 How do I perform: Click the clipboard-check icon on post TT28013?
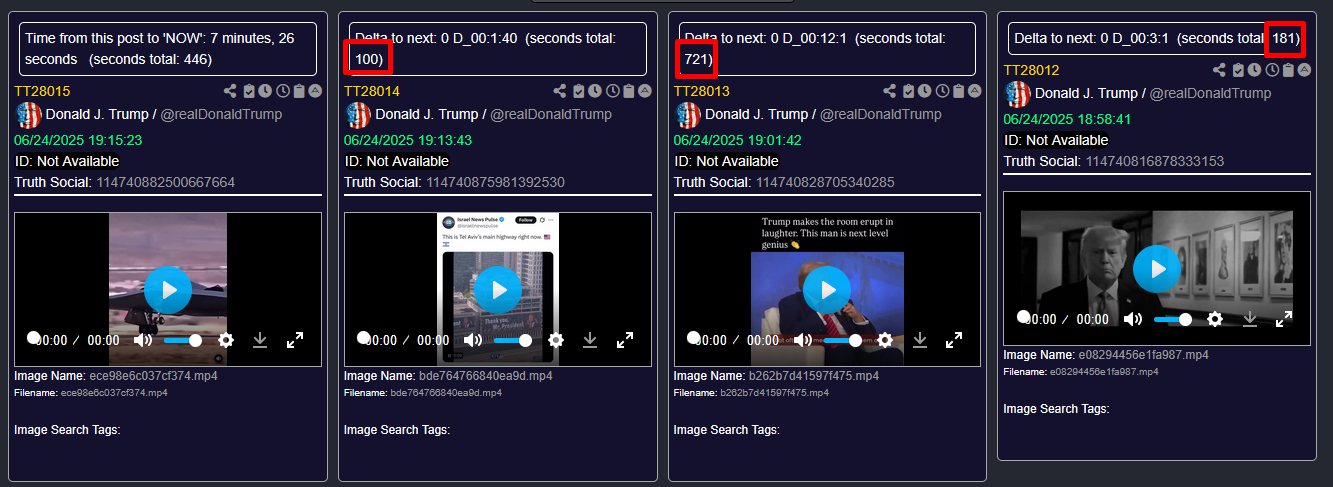coord(909,90)
